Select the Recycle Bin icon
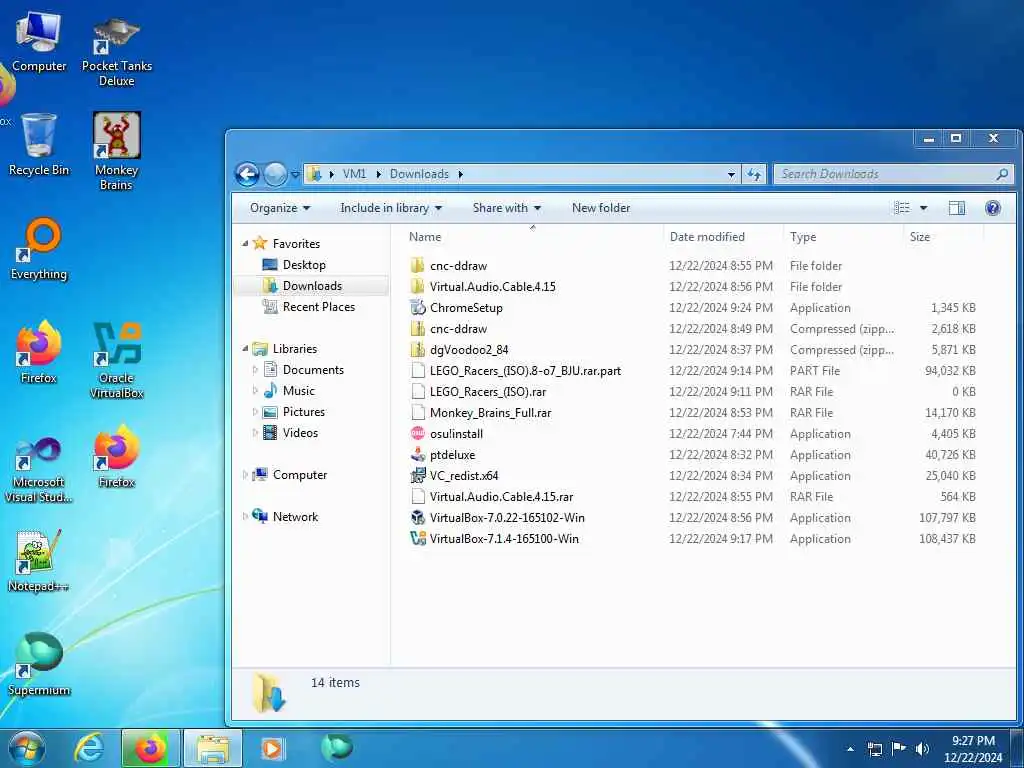This screenshot has height=768, width=1024. (39, 144)
